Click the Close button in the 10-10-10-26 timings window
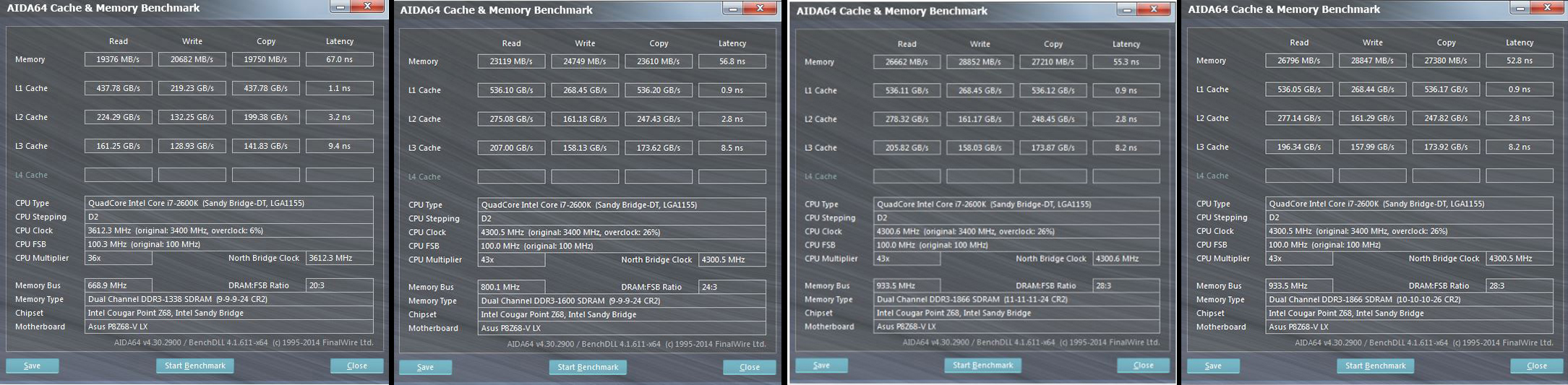 [1537, 365]
